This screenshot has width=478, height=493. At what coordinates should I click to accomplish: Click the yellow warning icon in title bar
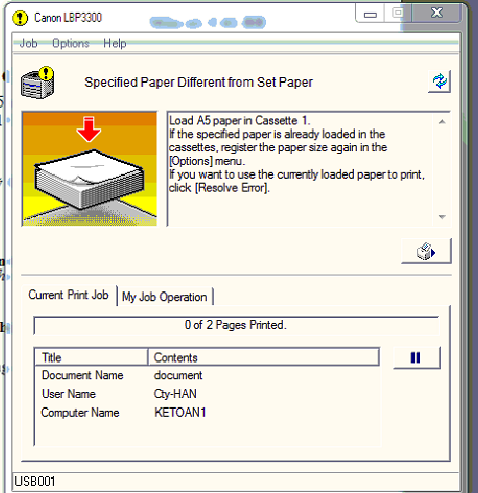pyautogui.click(x=20, y=18)
